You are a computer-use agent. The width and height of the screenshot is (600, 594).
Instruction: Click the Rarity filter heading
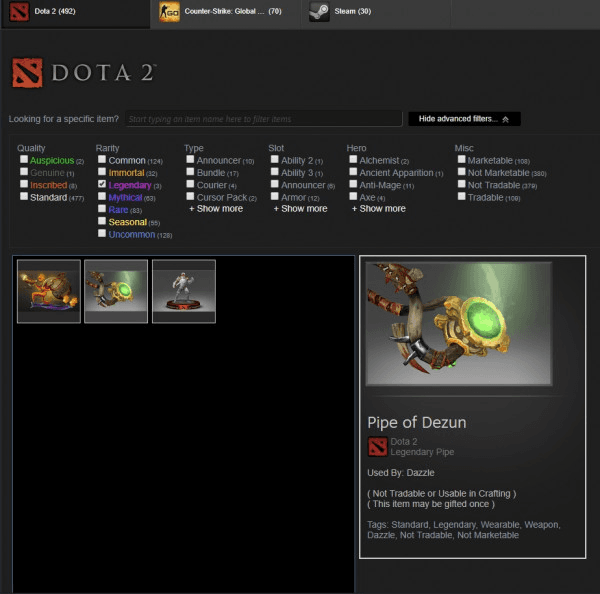coord(108,148)
